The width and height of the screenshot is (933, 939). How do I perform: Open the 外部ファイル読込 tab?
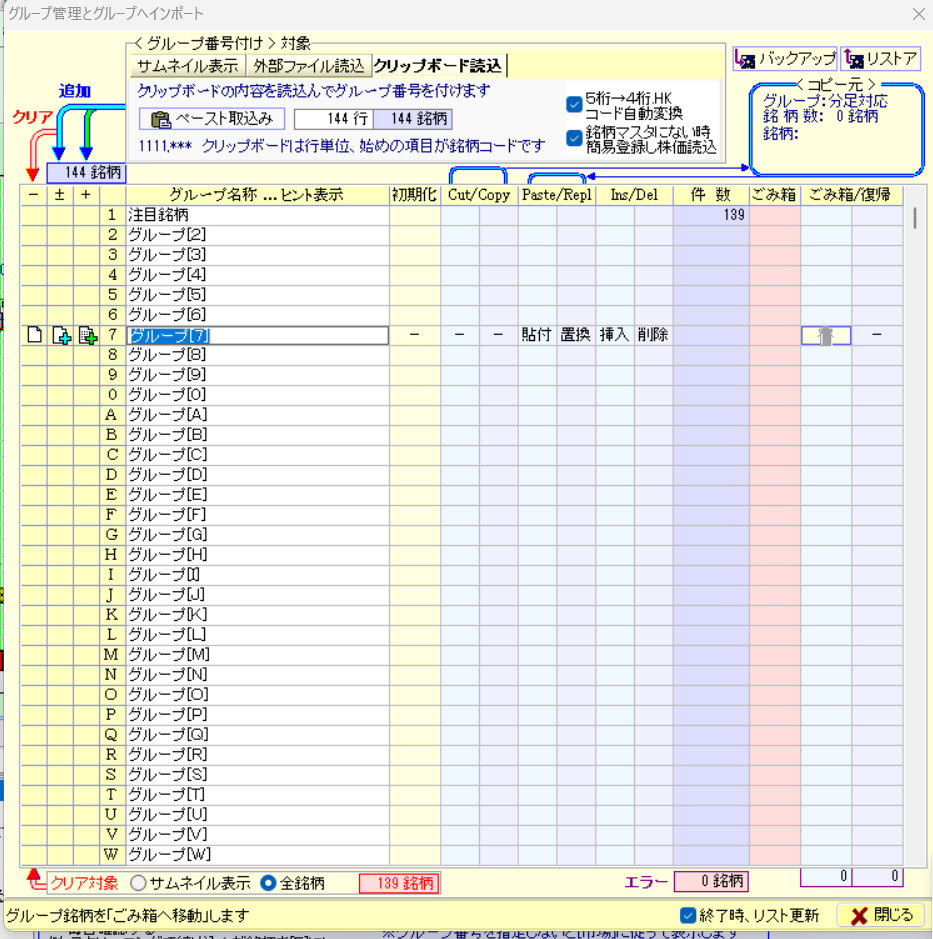309,66
